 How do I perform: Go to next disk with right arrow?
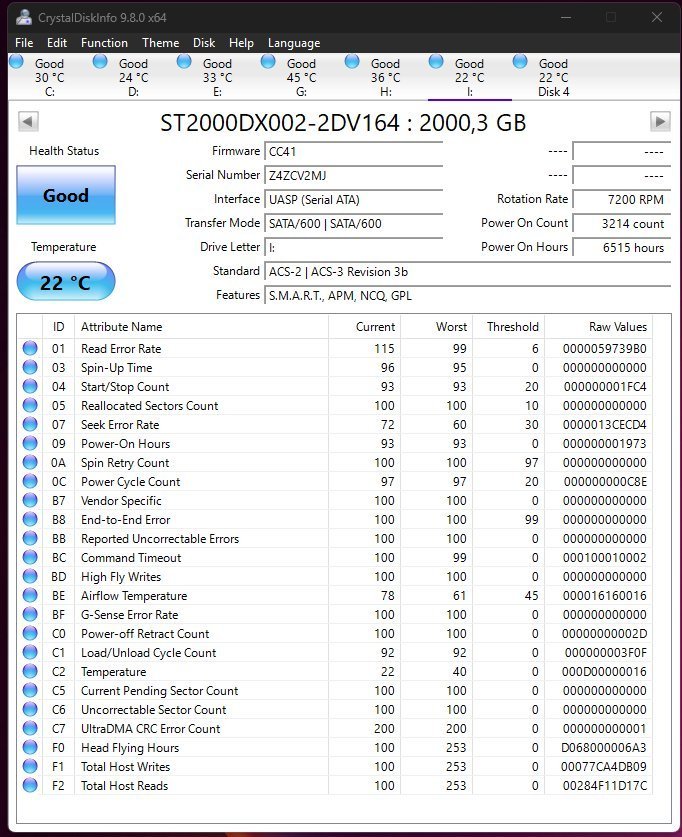(x=659, y=122)
